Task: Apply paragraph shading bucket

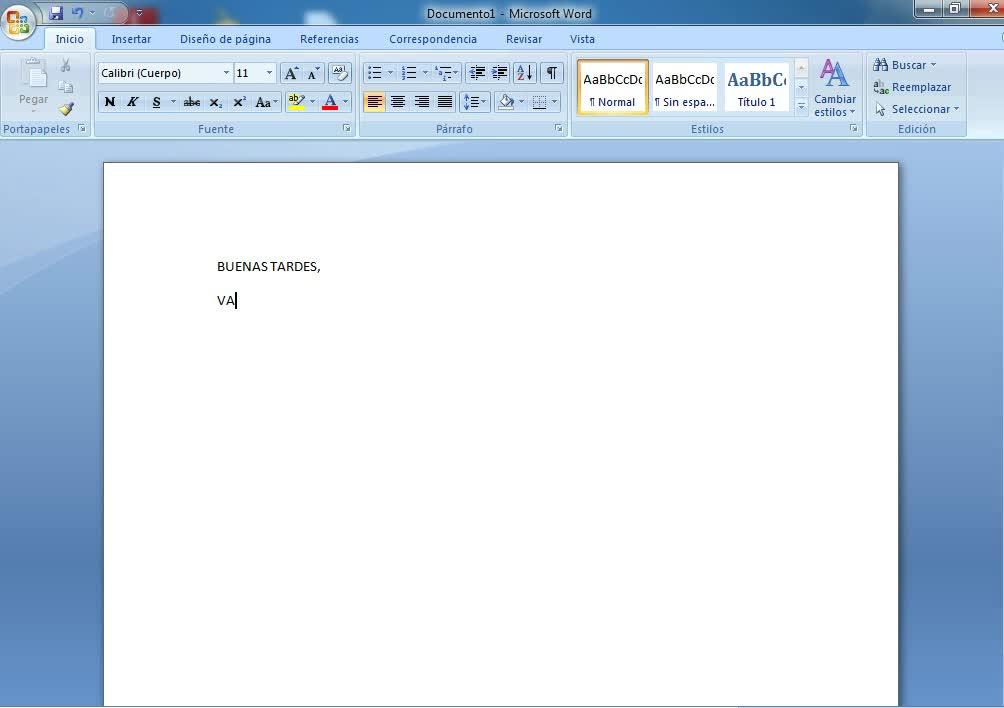Action: point(506,102)
